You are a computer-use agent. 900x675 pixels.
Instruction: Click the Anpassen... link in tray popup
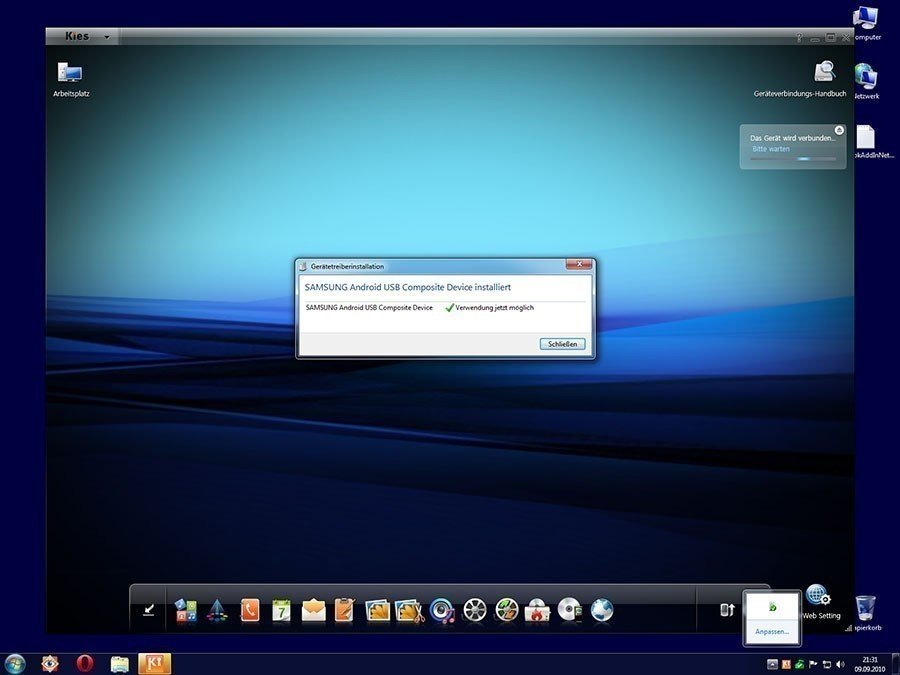[x=772, y=631]
